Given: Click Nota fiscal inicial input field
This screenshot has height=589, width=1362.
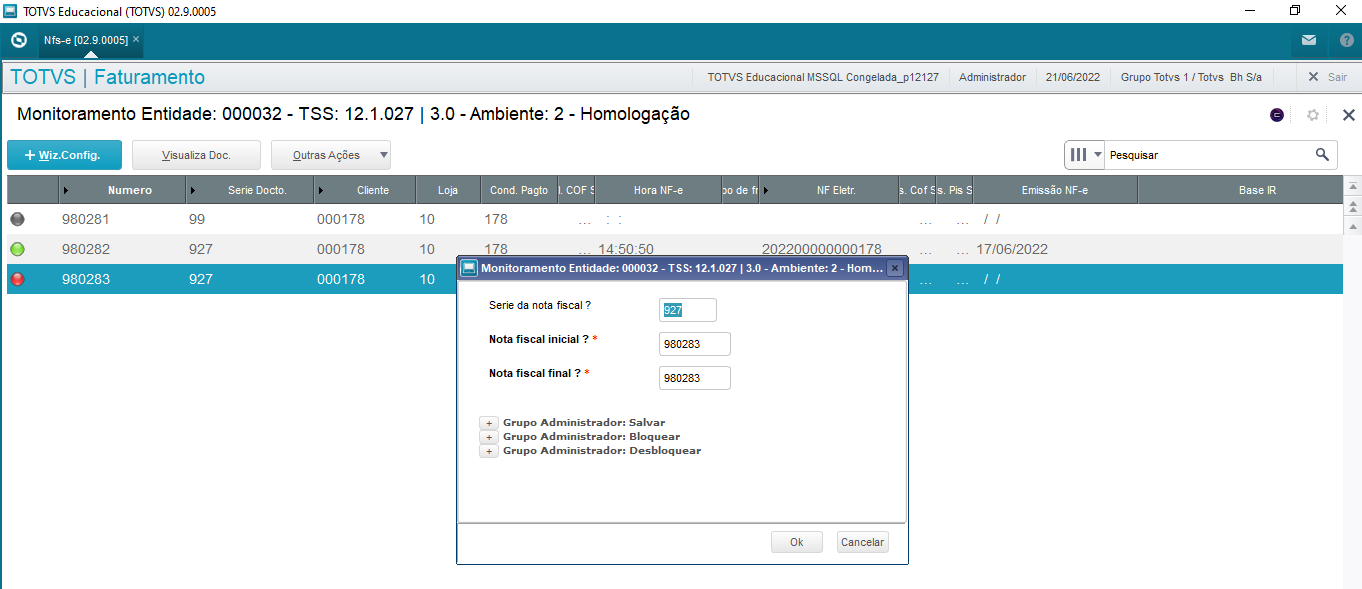Looking at the screenshot, I should [695, 344].
